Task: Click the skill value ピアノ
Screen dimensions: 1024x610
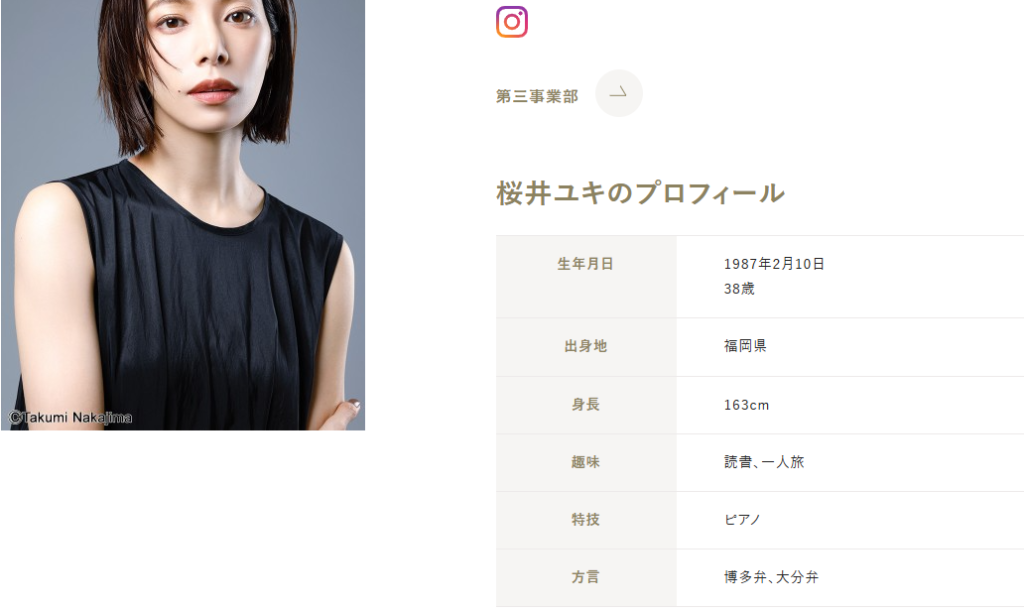Action: pos(742,520)
